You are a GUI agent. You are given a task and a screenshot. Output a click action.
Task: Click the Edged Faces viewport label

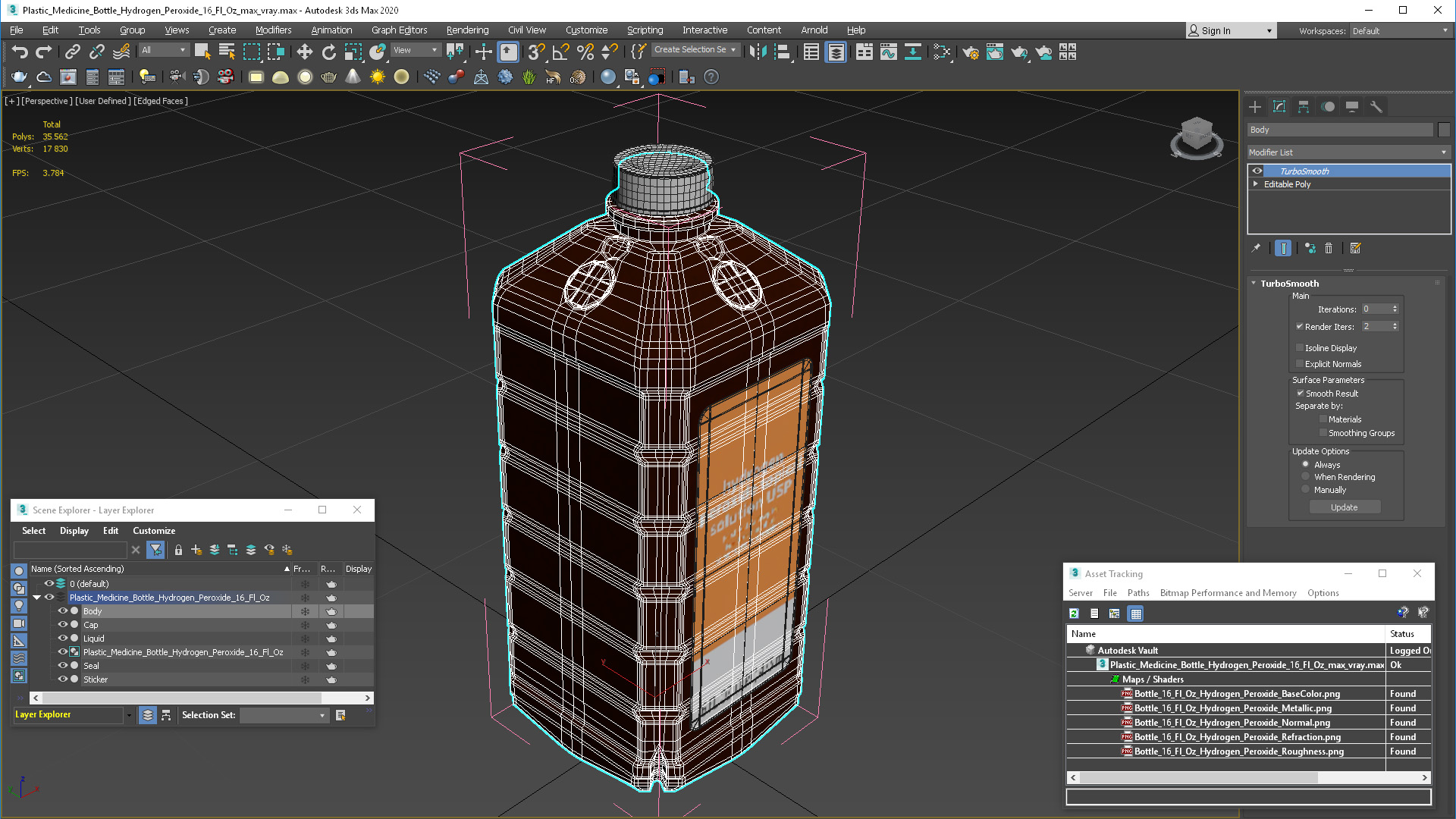(x=161, y=101)
